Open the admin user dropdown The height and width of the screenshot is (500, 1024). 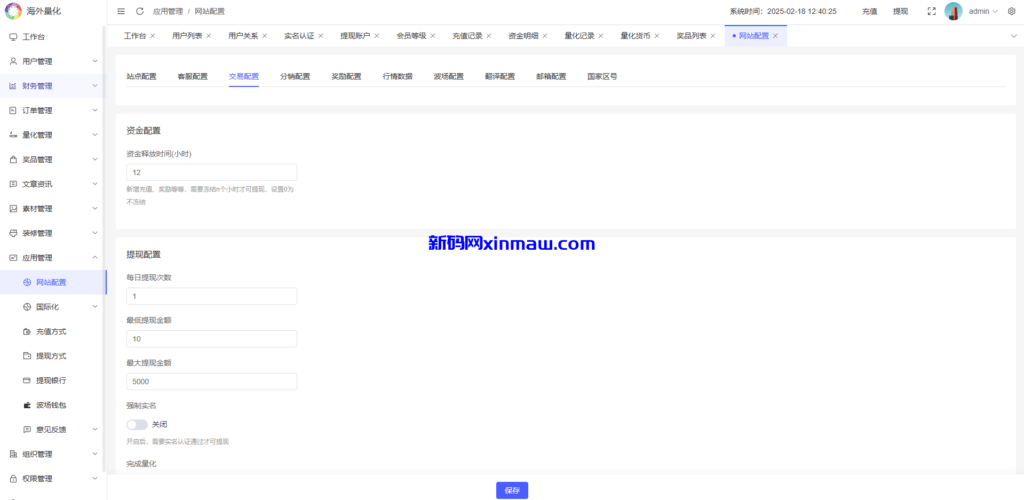point(983,11)
